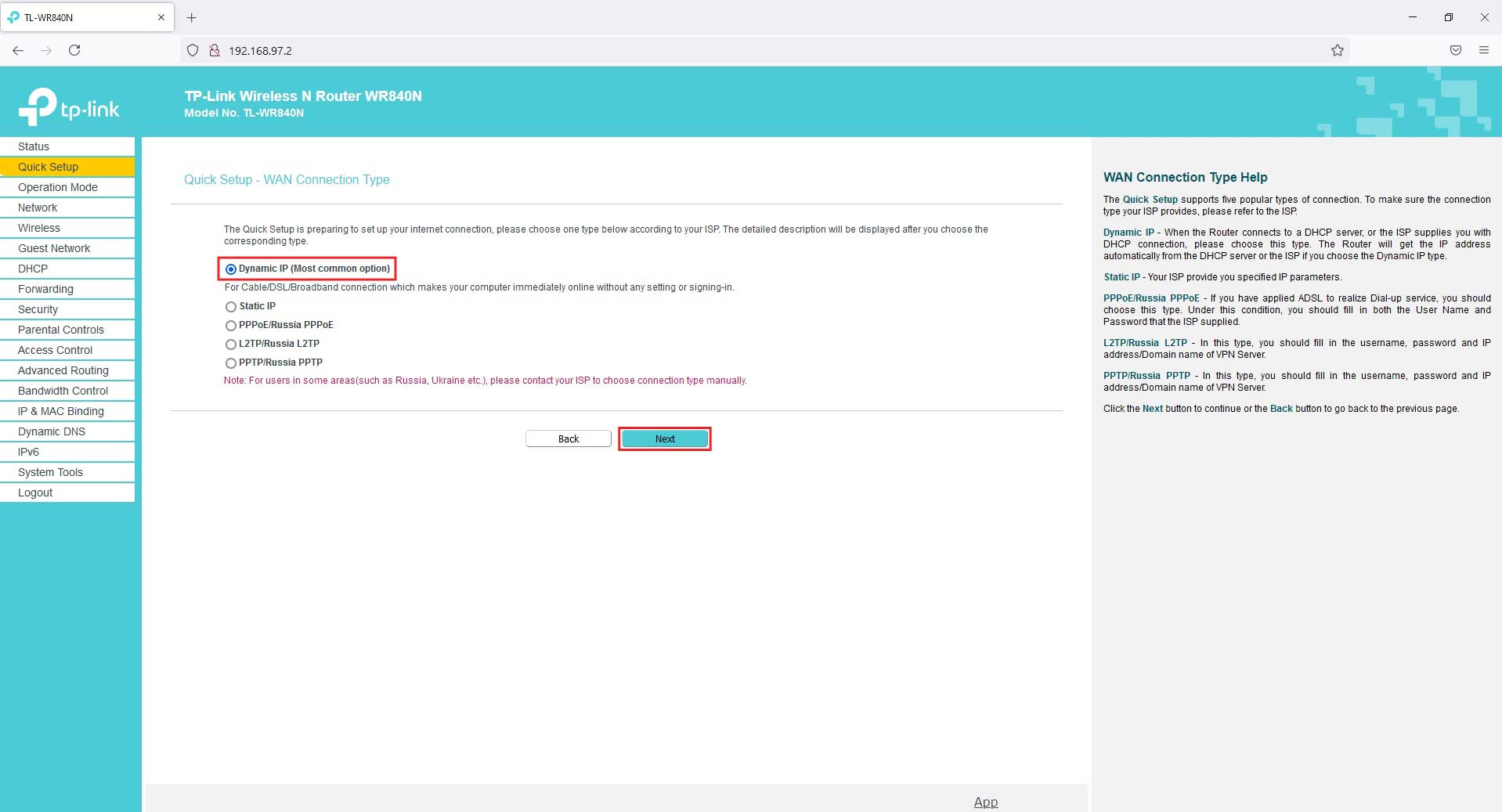Screen dimensions: 1502x812
Task: Expand the Network menu
Action: coord(67,208)
